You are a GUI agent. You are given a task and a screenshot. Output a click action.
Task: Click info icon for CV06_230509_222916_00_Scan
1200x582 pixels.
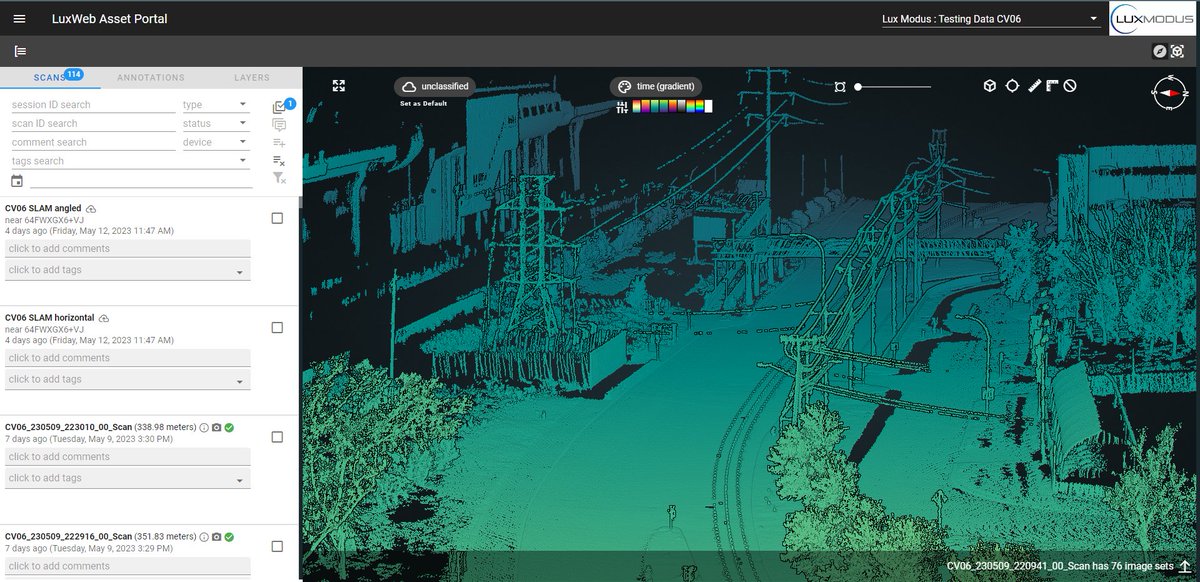click(x=204, y=537)
